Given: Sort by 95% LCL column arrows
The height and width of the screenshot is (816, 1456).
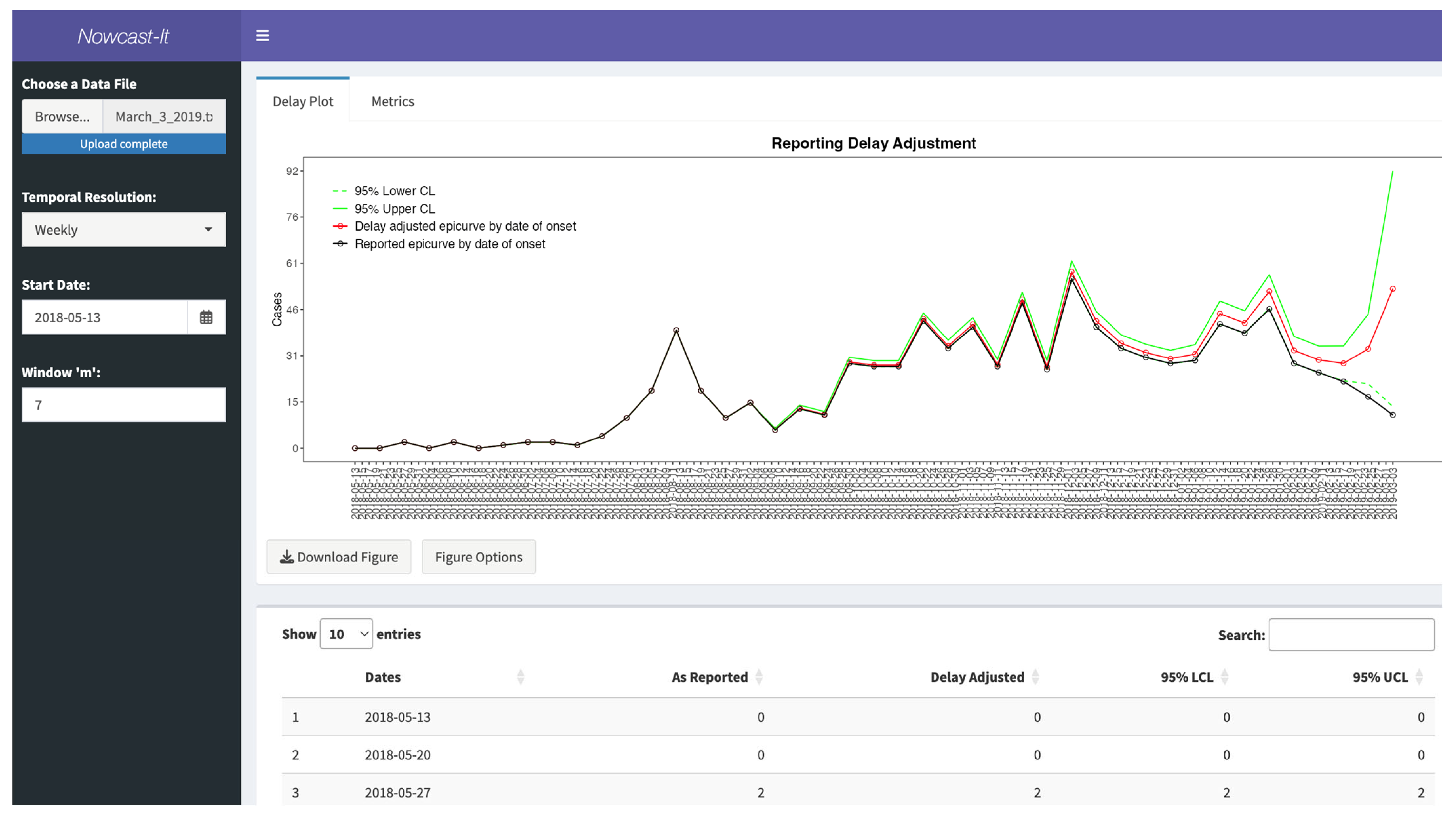Looking at the screenshot, I should click(x=1224, y=677).
